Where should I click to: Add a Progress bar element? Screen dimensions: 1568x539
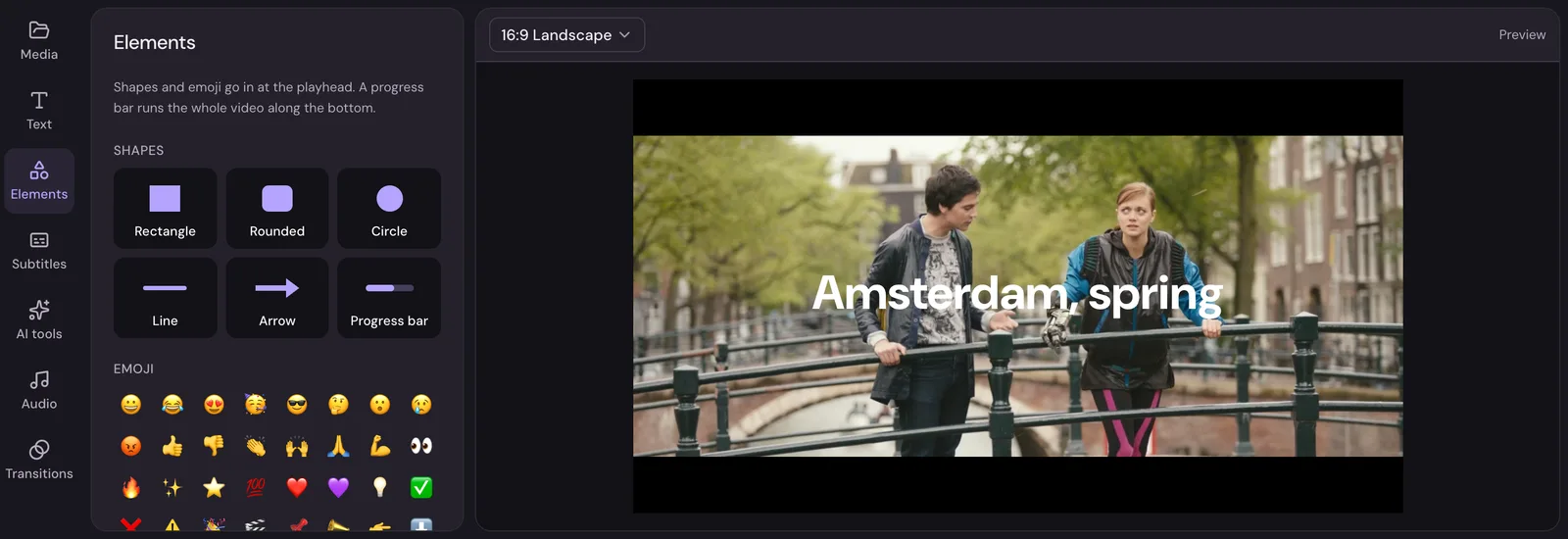tap(389, 298)
